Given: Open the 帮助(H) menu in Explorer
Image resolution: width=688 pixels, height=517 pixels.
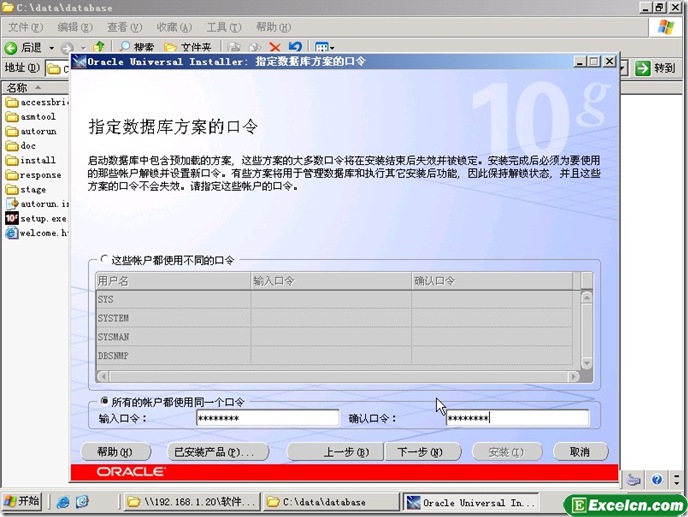Looking at the screenshot, I should coord(273,27).
